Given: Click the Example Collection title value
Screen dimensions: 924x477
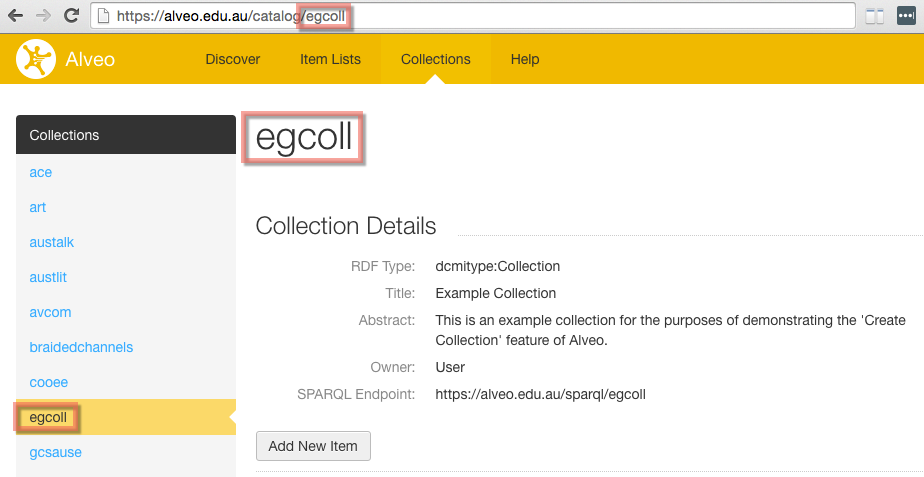Looking at the screenshot, I should click(x=496, y=293).
